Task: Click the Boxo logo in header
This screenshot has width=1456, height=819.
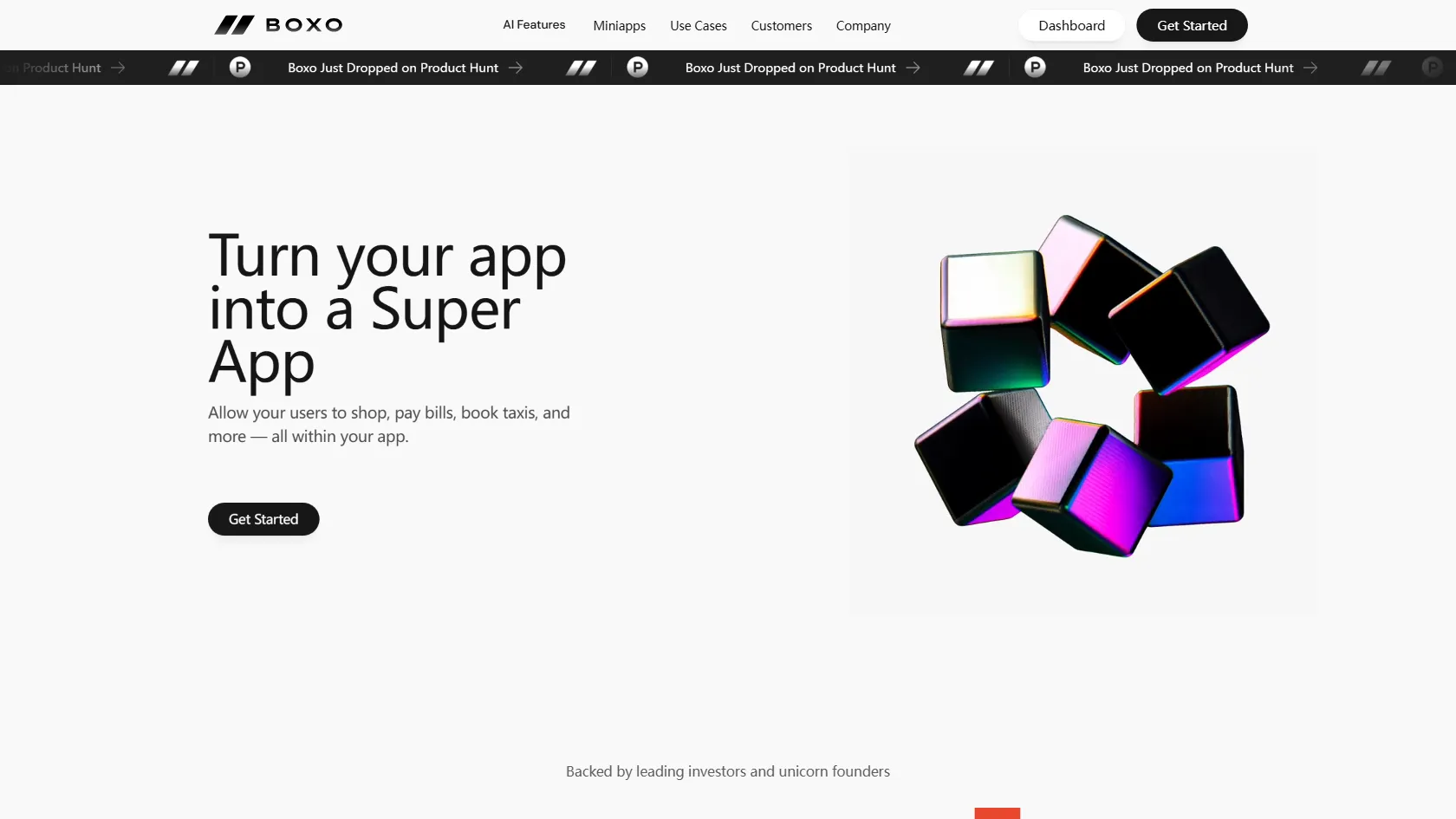Action: (278, 25)
